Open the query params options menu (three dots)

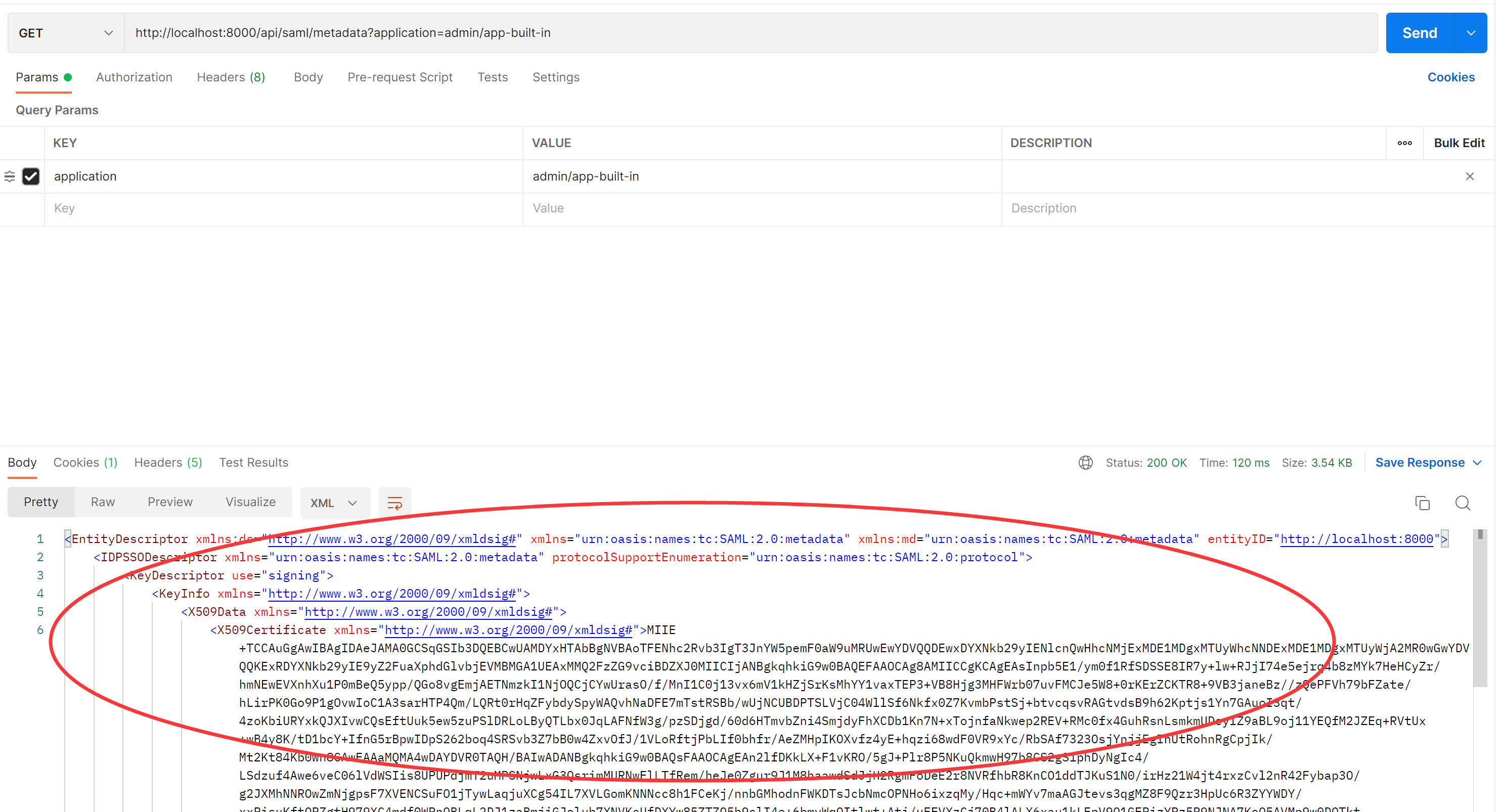point(1405,143)
